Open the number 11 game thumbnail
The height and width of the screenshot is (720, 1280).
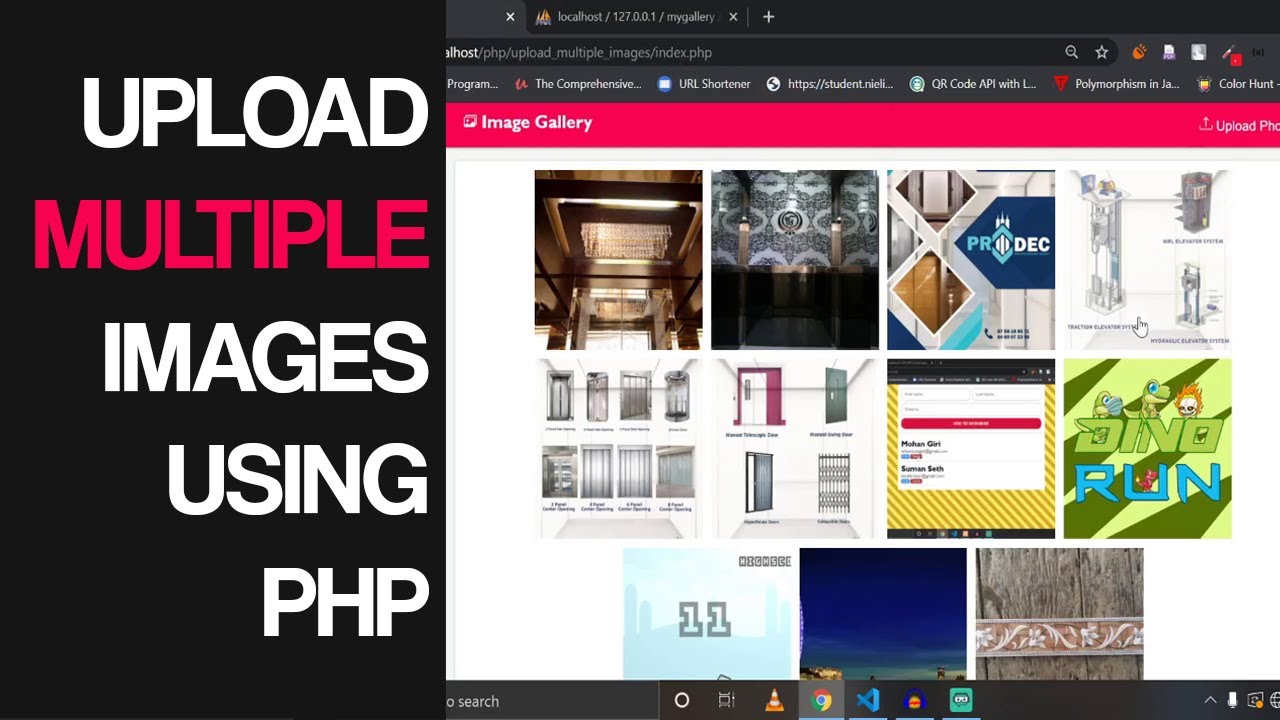pyautogui.click(x=707, y=614)
